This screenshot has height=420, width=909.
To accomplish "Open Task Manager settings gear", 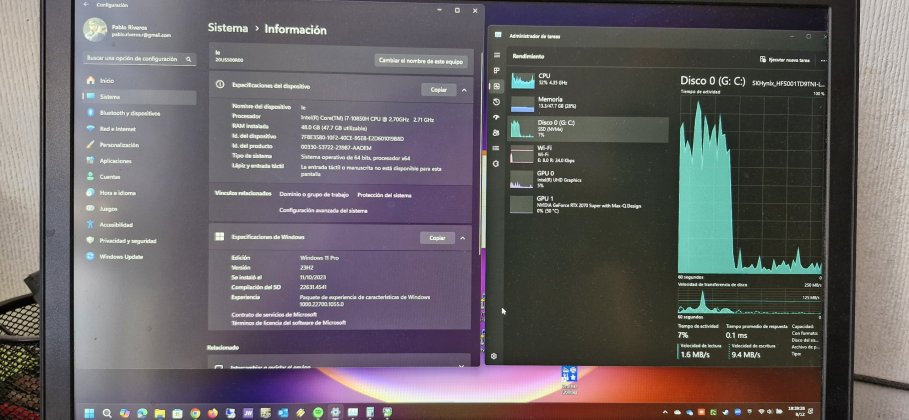I will point(494,356).
